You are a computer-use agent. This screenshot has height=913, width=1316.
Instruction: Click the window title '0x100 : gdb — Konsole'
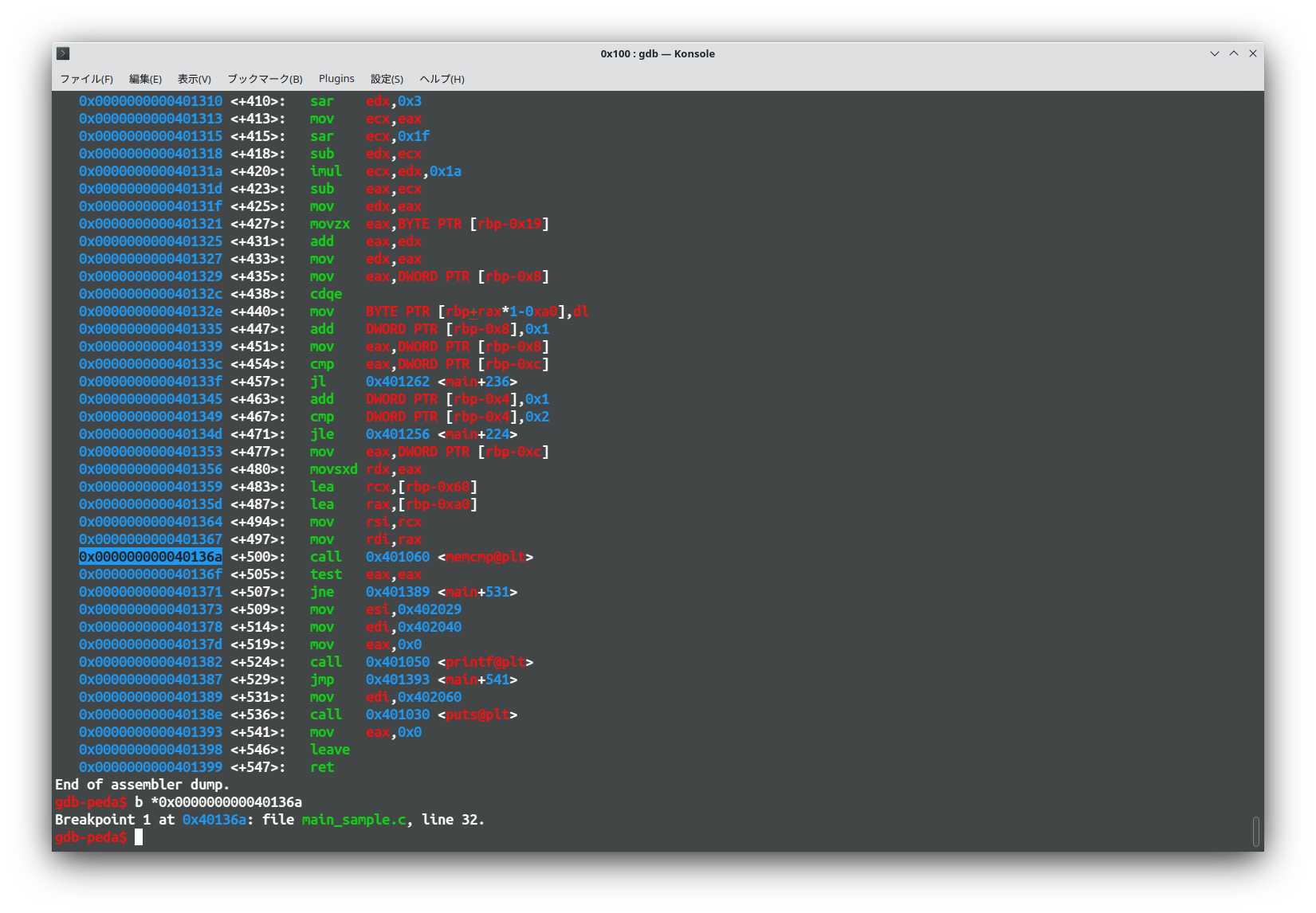click(x=658, y=53)
